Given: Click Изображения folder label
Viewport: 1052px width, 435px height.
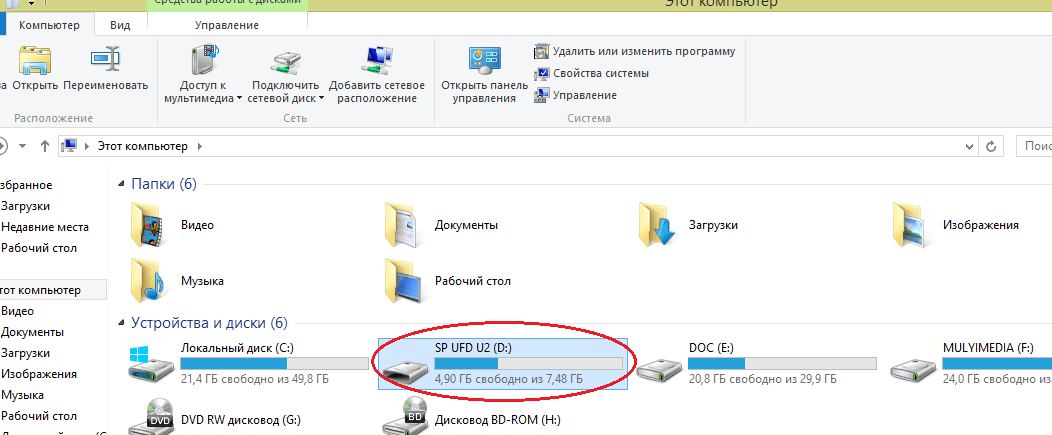Looking at the screenshot, I should pos(981,225).
